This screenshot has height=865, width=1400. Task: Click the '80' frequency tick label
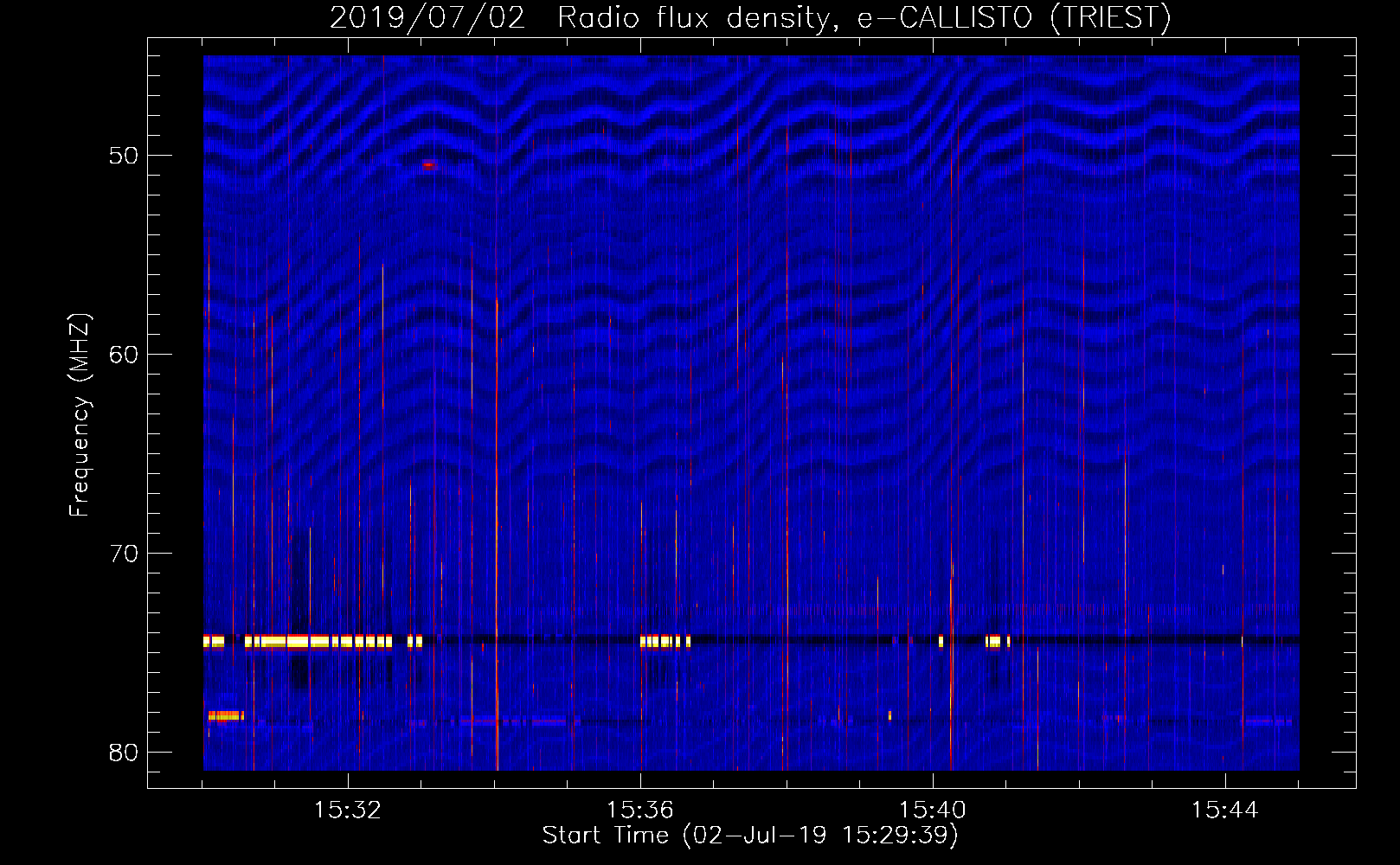pos(124,753)
